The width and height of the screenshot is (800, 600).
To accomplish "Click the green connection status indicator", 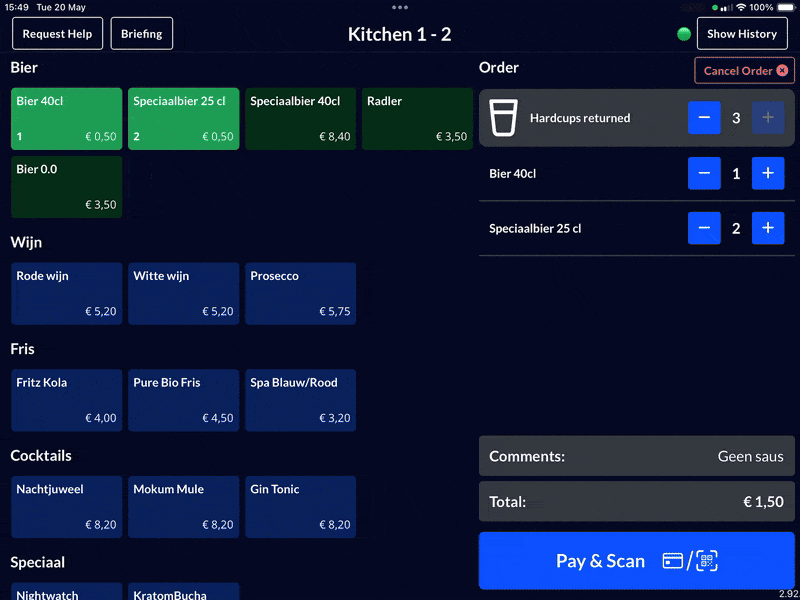I will 684,34.
